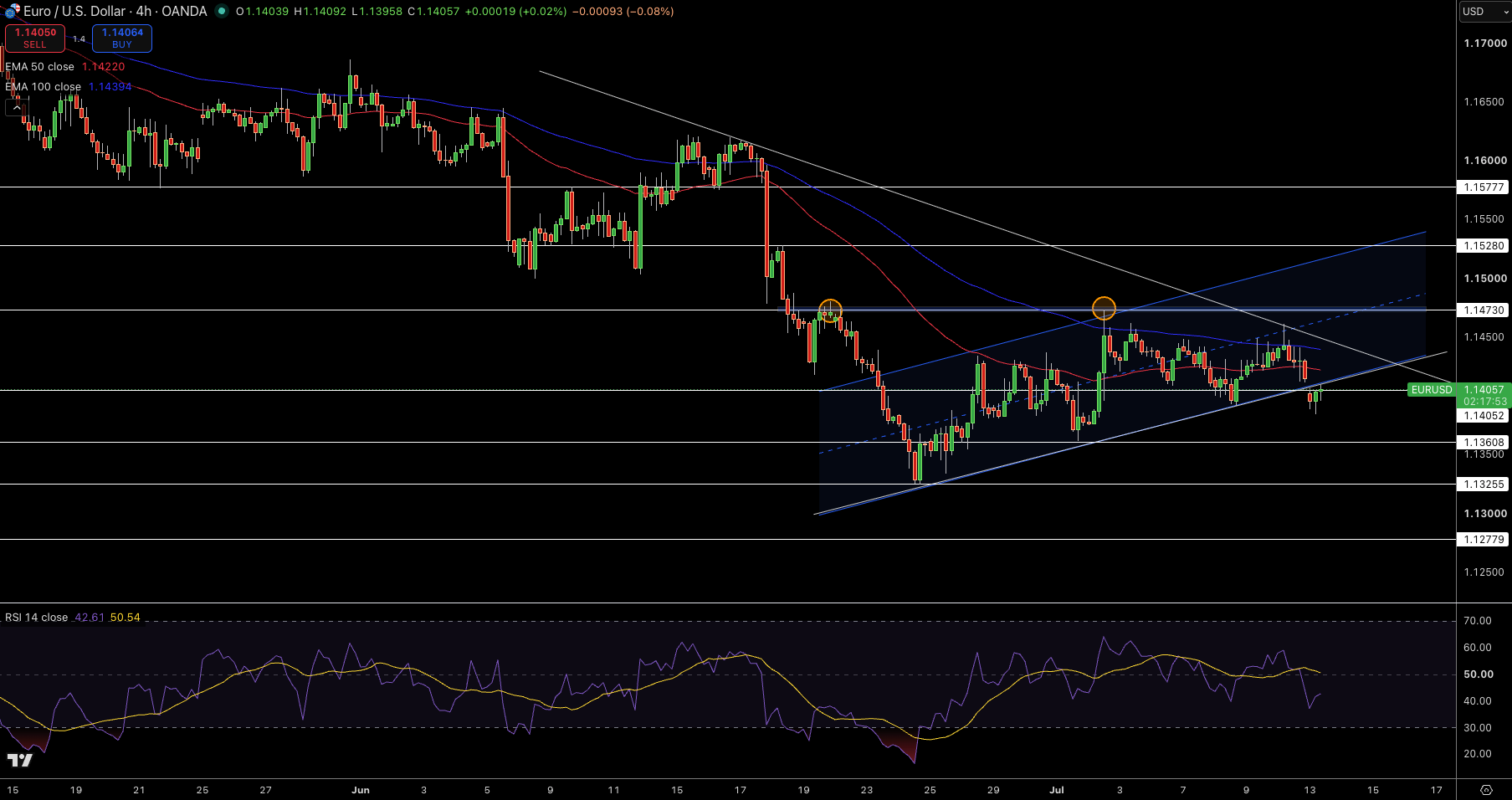Image resolution: width=1512 pixels, height=800 pixels.
Task: Click the 1.13608 horizontal line price label
Action: 1484,443
